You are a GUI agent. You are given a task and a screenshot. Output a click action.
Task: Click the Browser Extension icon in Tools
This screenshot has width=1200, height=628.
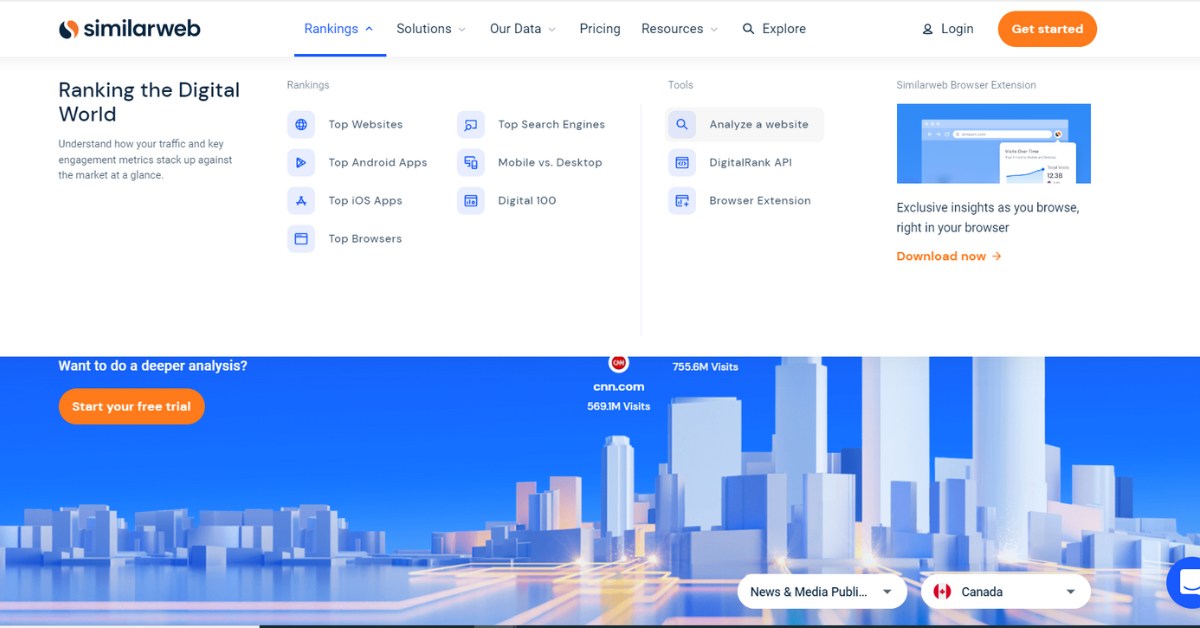click(682, 201)
